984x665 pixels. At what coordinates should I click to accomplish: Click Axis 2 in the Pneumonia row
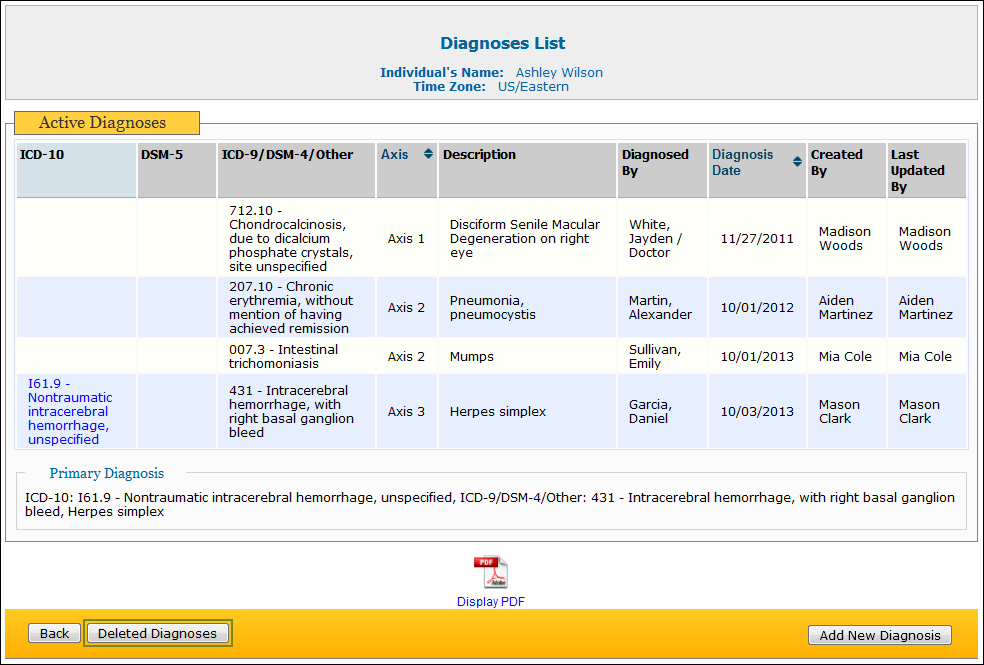[x=406, y=307]
